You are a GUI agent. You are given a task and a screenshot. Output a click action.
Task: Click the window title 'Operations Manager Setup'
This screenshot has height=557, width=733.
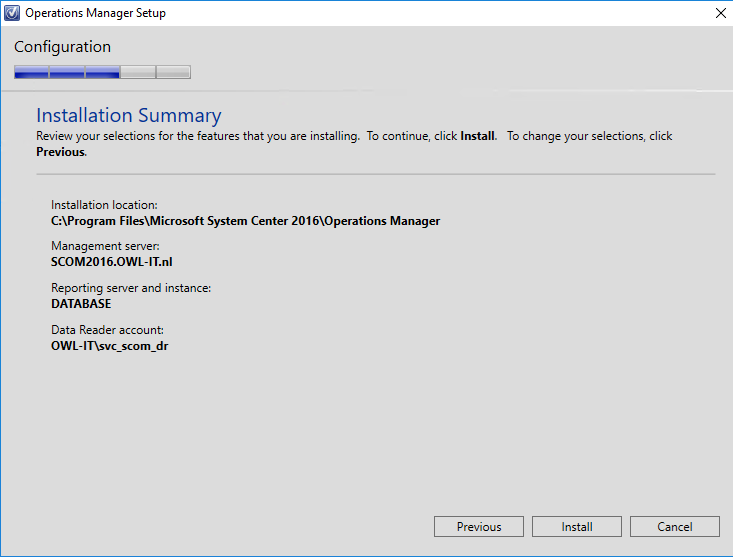[95, 13]
